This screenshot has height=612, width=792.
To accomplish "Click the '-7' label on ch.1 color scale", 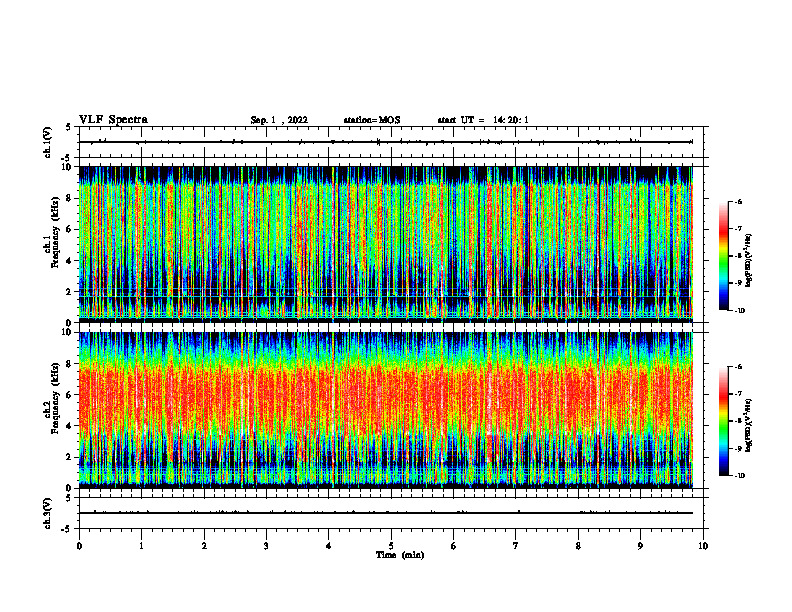I will (x=738, y=229).
